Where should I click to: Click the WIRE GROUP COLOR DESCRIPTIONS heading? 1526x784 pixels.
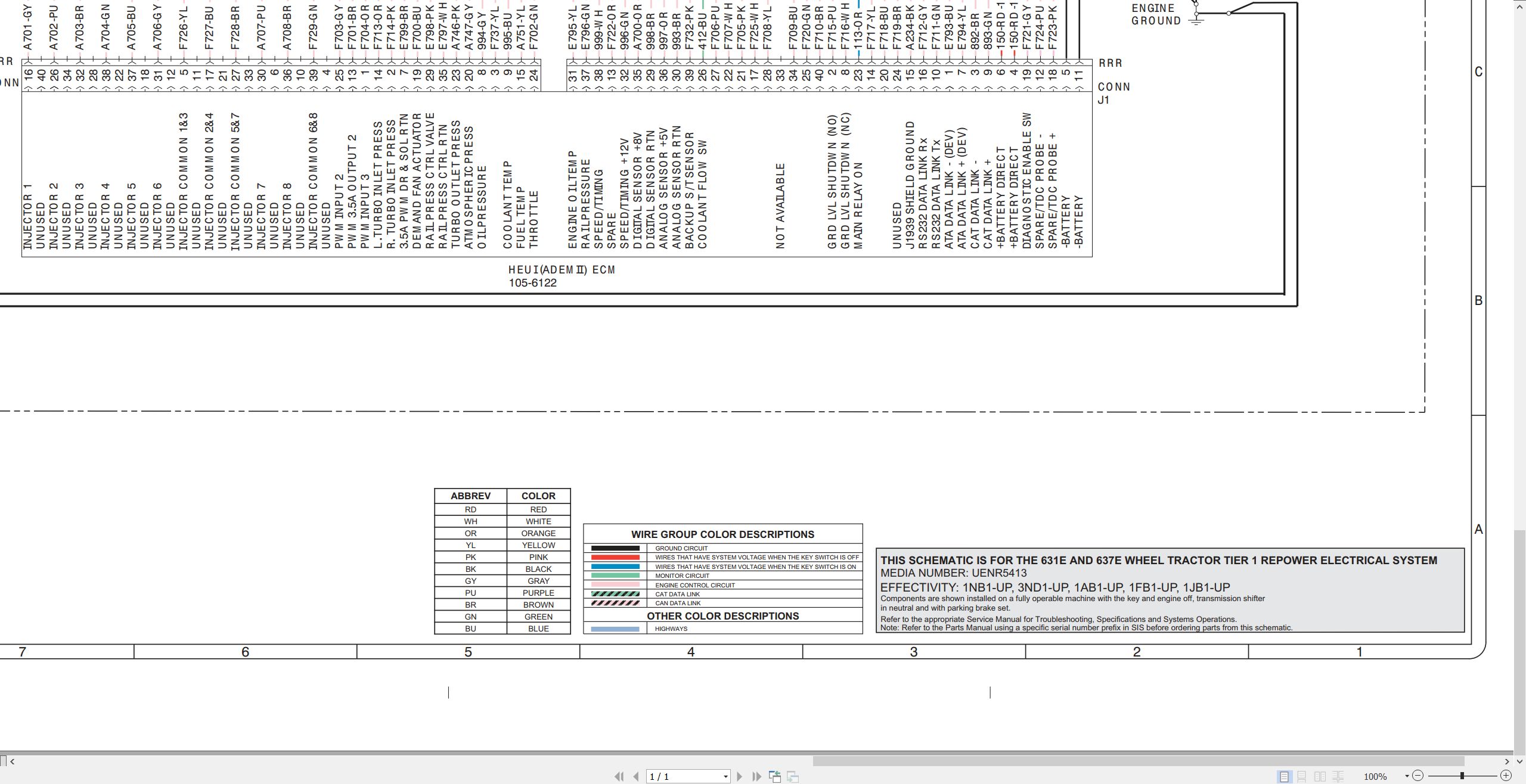(722, 534)
